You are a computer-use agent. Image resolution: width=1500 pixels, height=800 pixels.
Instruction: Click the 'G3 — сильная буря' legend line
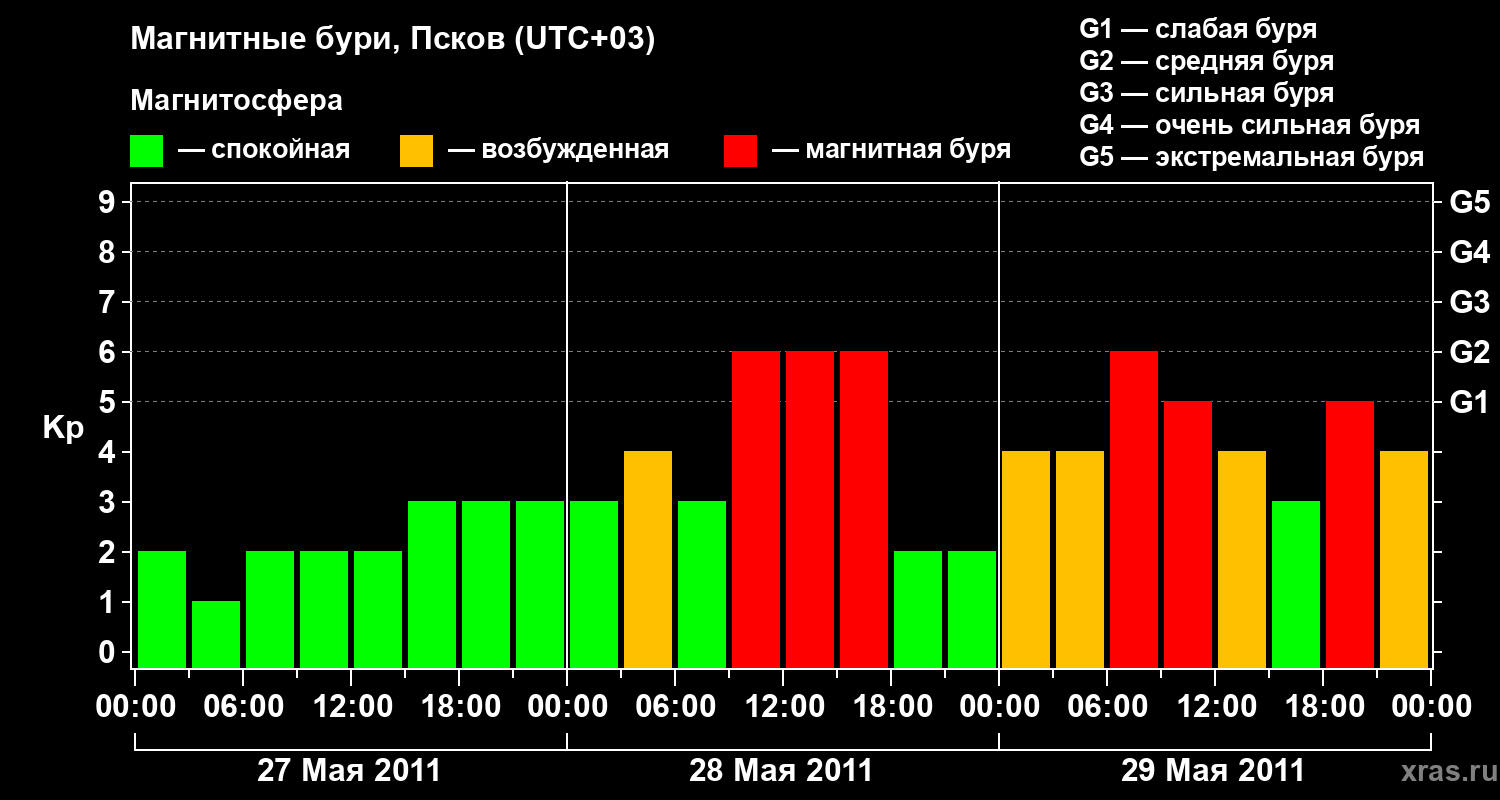tap(1206, 93)
